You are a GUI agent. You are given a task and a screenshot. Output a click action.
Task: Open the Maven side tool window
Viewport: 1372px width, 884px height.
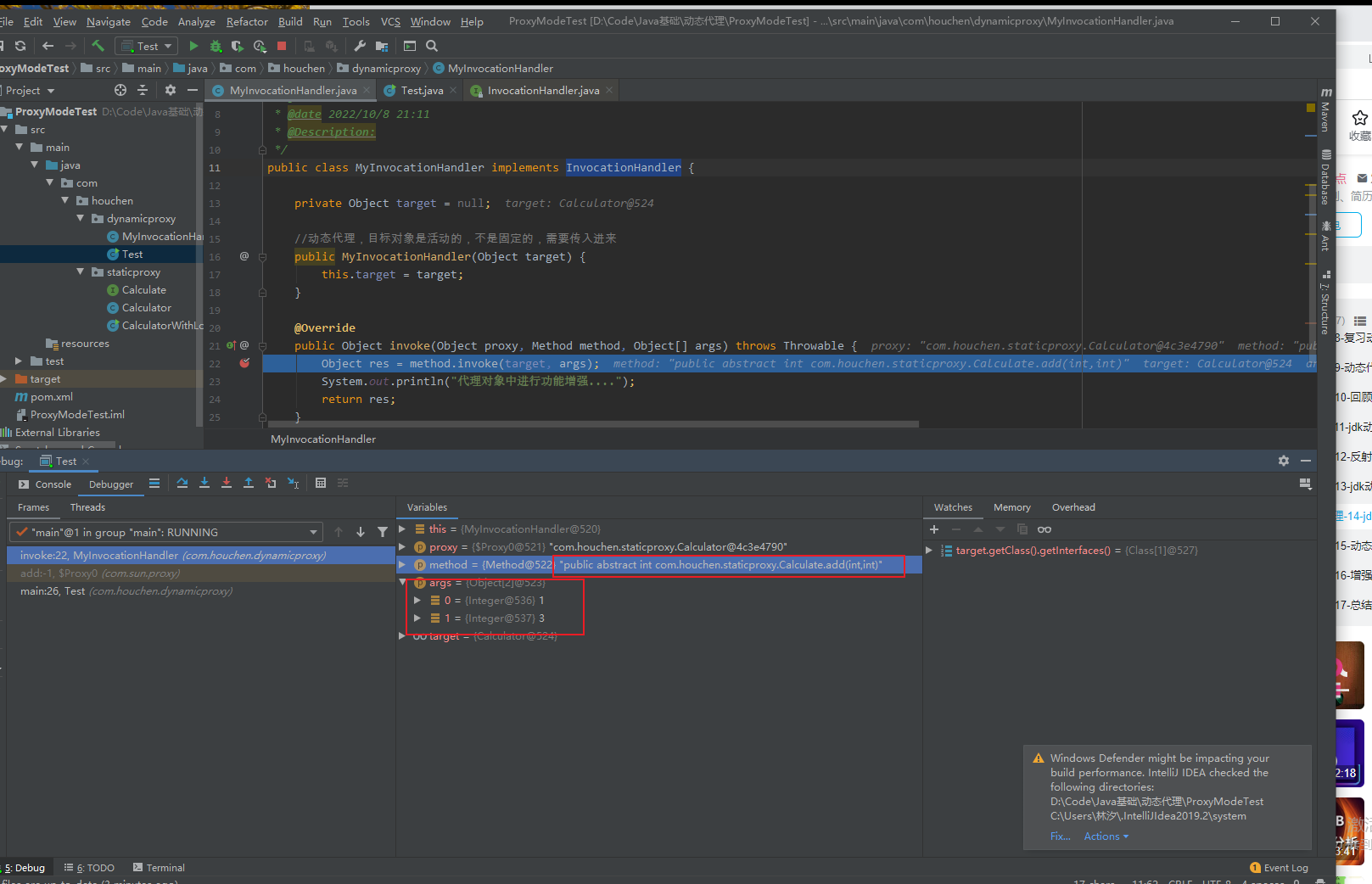pyautogui.click(x=1325, y=109)
